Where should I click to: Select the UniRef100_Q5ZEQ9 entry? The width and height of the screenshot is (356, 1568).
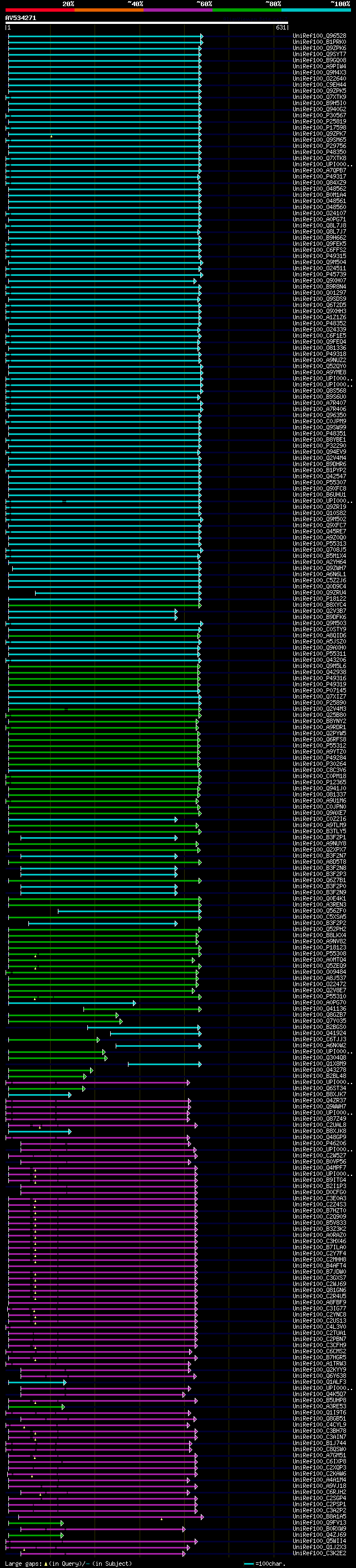coord(319,966)
